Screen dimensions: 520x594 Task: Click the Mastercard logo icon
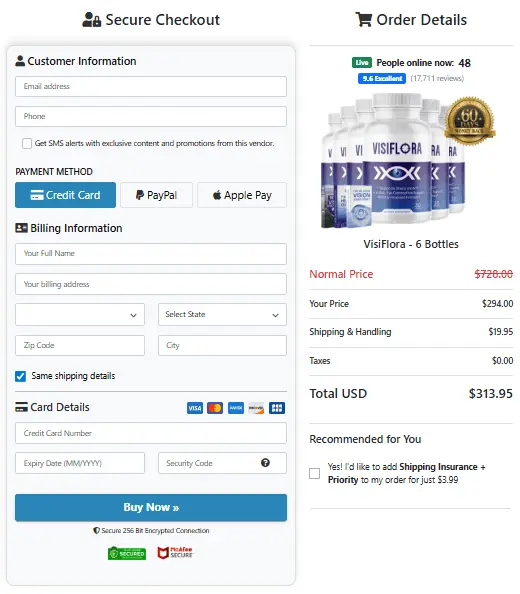[215, 408]
